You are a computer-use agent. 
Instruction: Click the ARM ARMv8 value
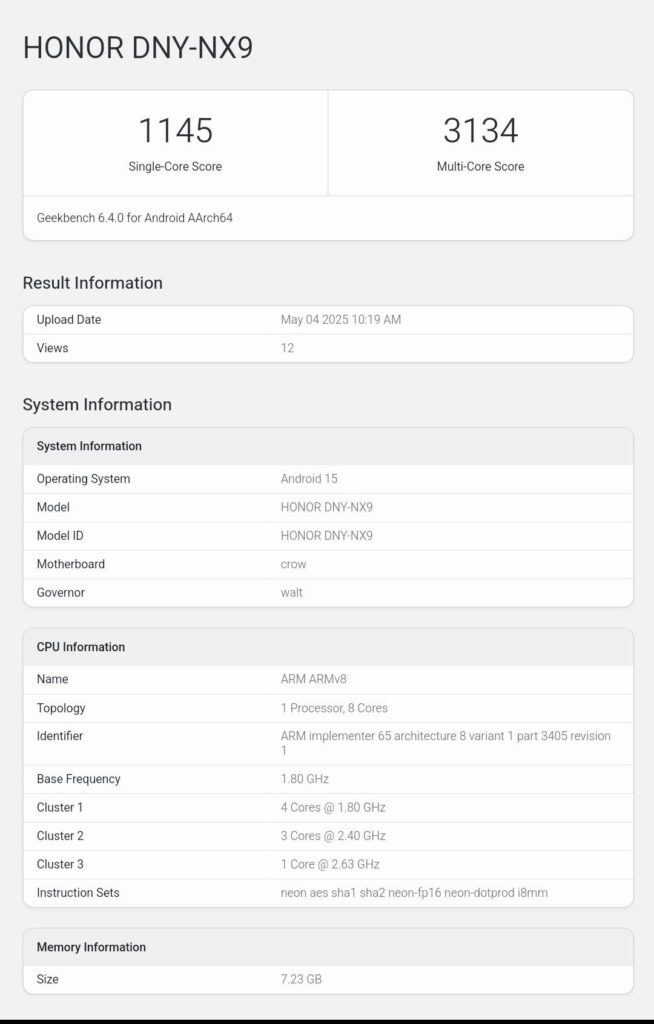pos(314,679)
